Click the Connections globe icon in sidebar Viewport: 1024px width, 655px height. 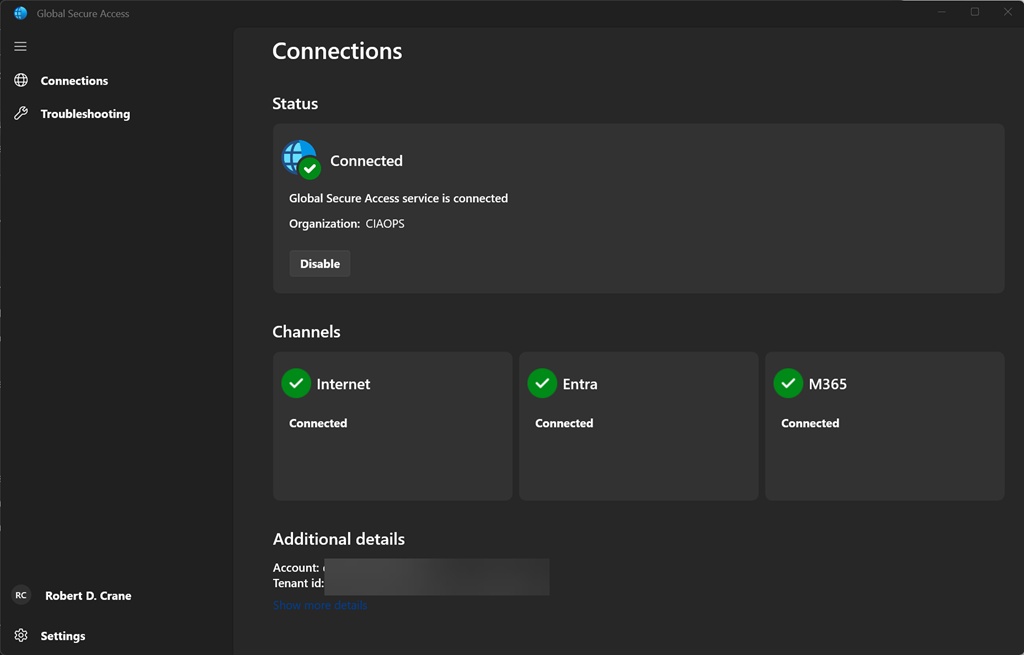(21, 80)
